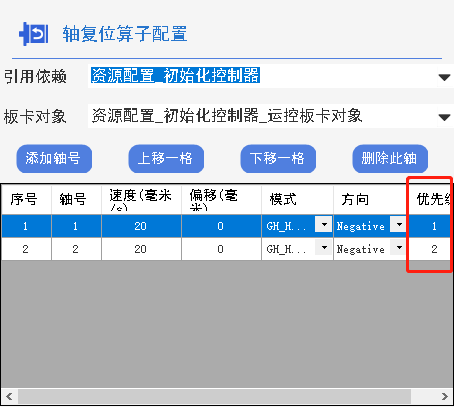454x407 pixels.
Task: Select the 速度 cell in row 2
Action: point(141,249)
